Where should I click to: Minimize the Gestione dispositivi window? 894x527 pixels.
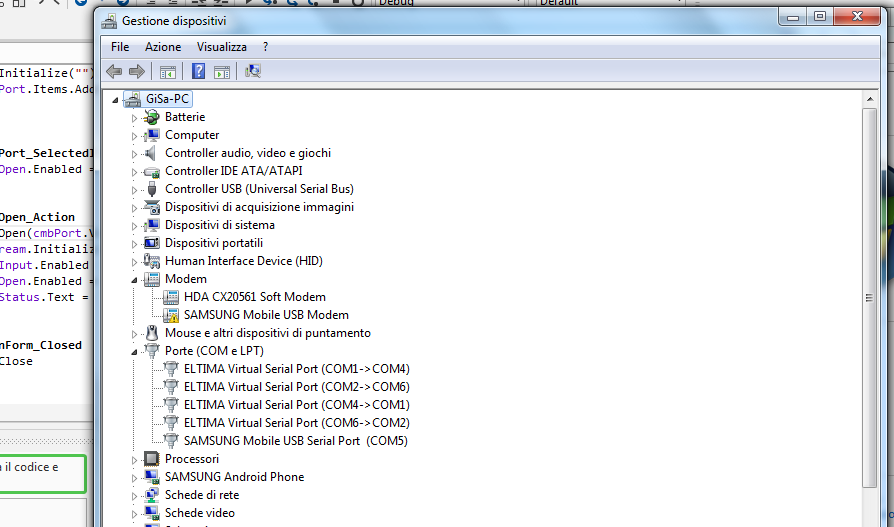point(793,17)
